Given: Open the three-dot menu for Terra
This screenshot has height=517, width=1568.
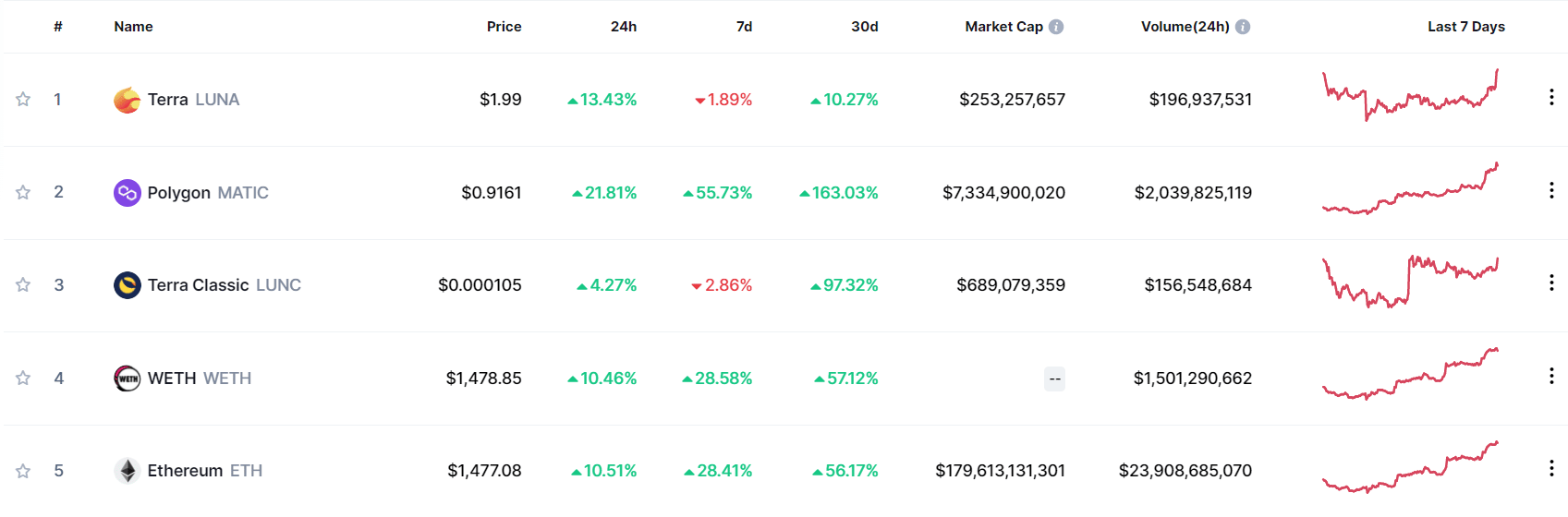Looking at the screenshot, I should (x=1551, y=98).
